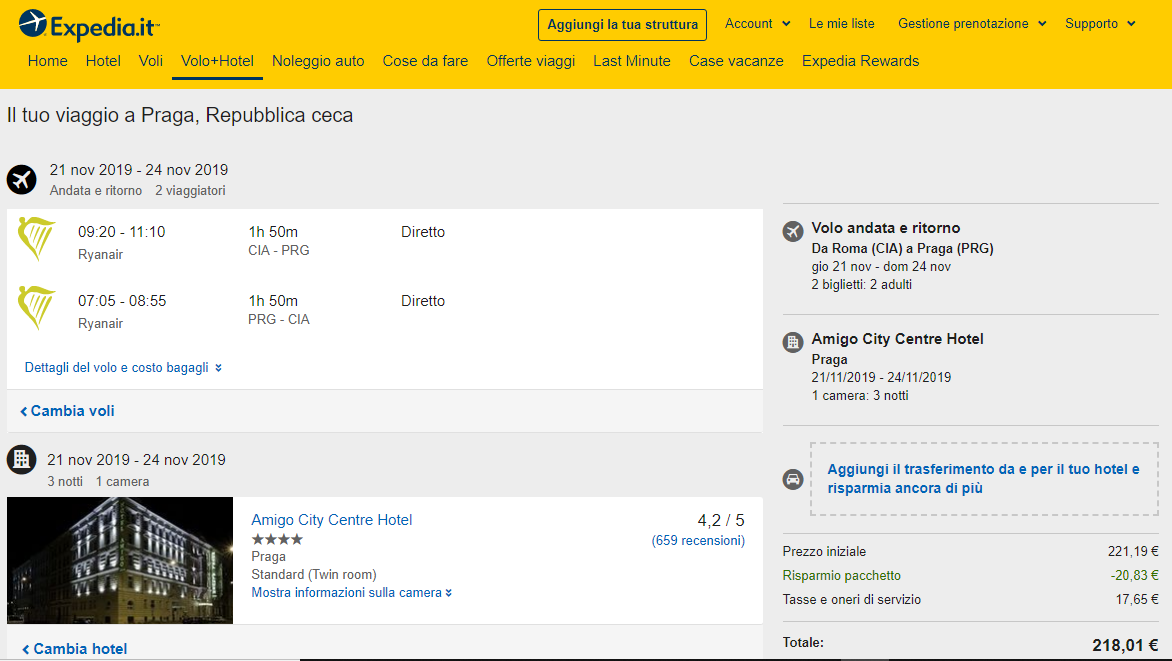
Task: Click the Risparmio pacchetto -20,83 € value
Action: (1134, 575)
